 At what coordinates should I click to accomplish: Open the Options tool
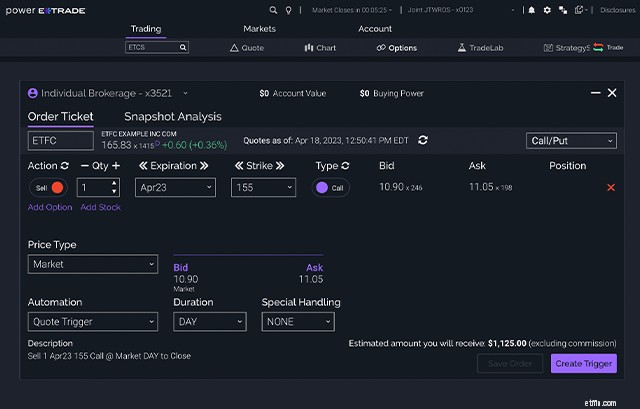pyautogui.click(x=397, y=48)
